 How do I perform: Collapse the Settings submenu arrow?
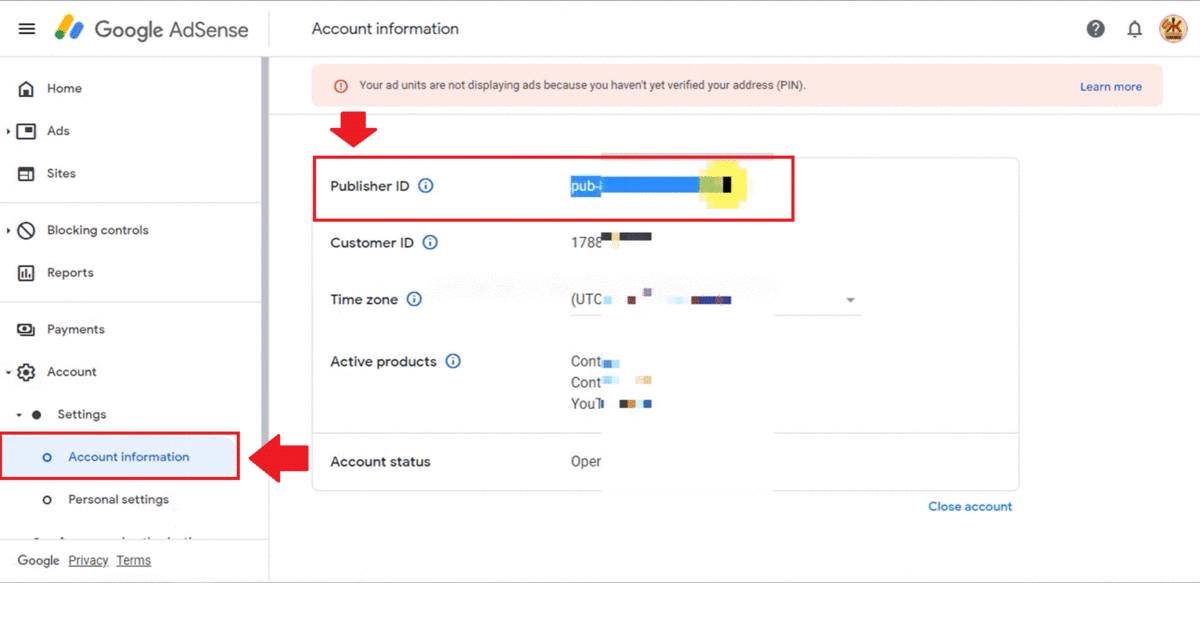click(19, 415)
